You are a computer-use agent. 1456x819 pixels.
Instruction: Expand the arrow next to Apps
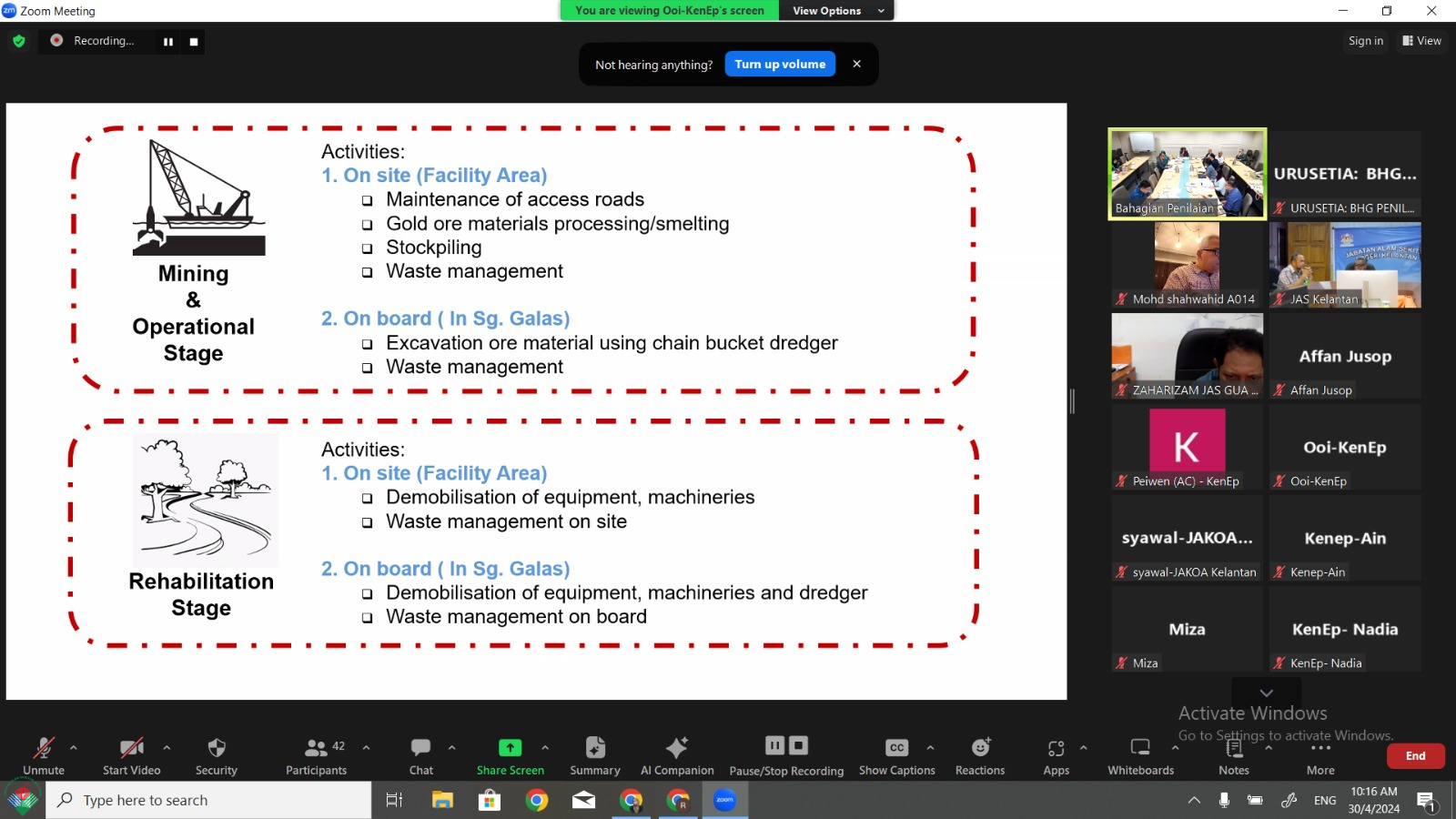click(x=1084, y=748)
